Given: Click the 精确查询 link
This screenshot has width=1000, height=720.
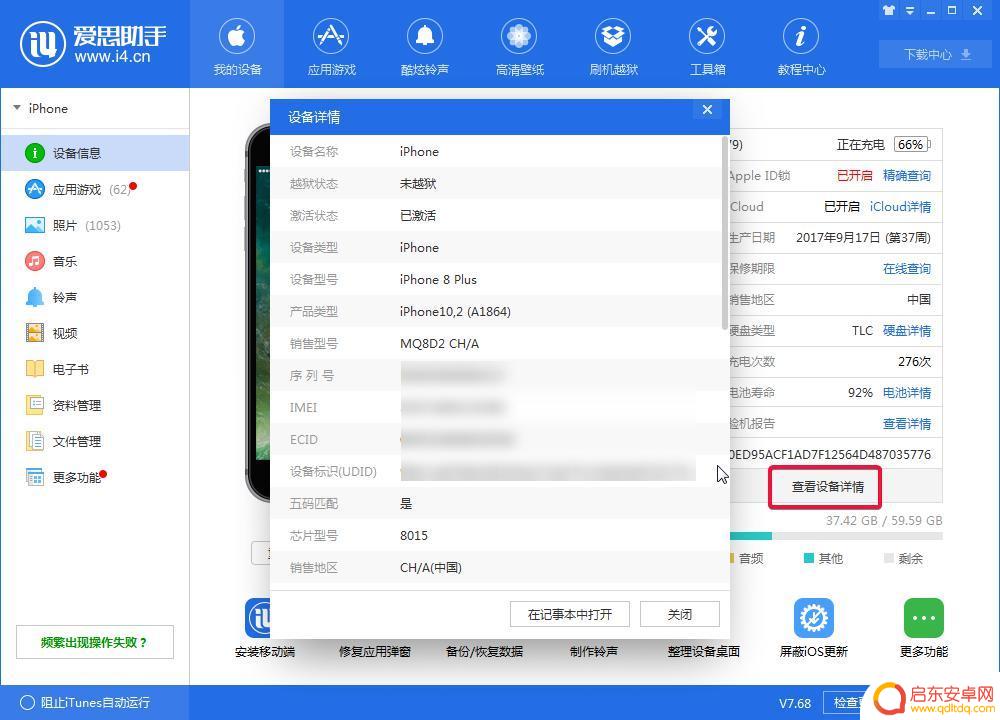Looking at the screenshot, I should click(906, 175).
